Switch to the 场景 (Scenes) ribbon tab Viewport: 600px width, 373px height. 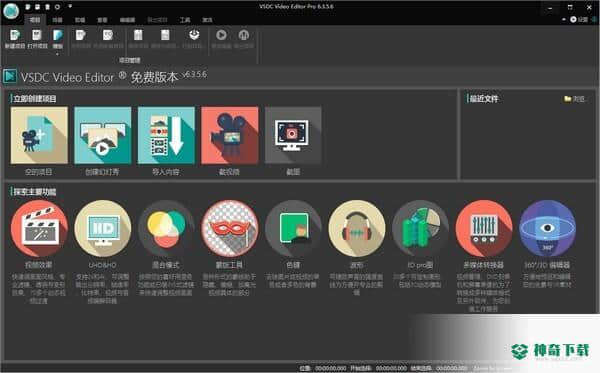point(57,20)
